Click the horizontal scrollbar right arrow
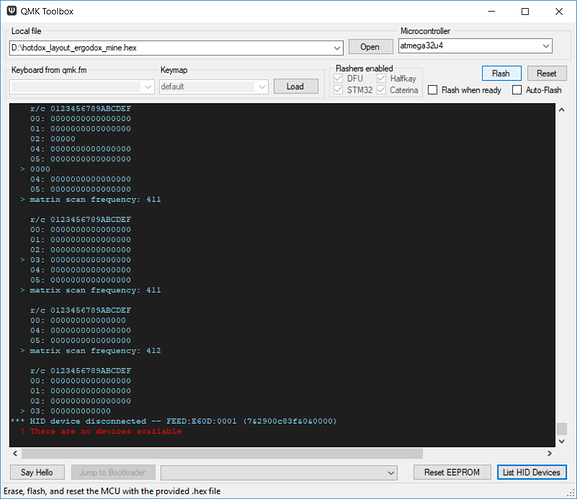 549,453
